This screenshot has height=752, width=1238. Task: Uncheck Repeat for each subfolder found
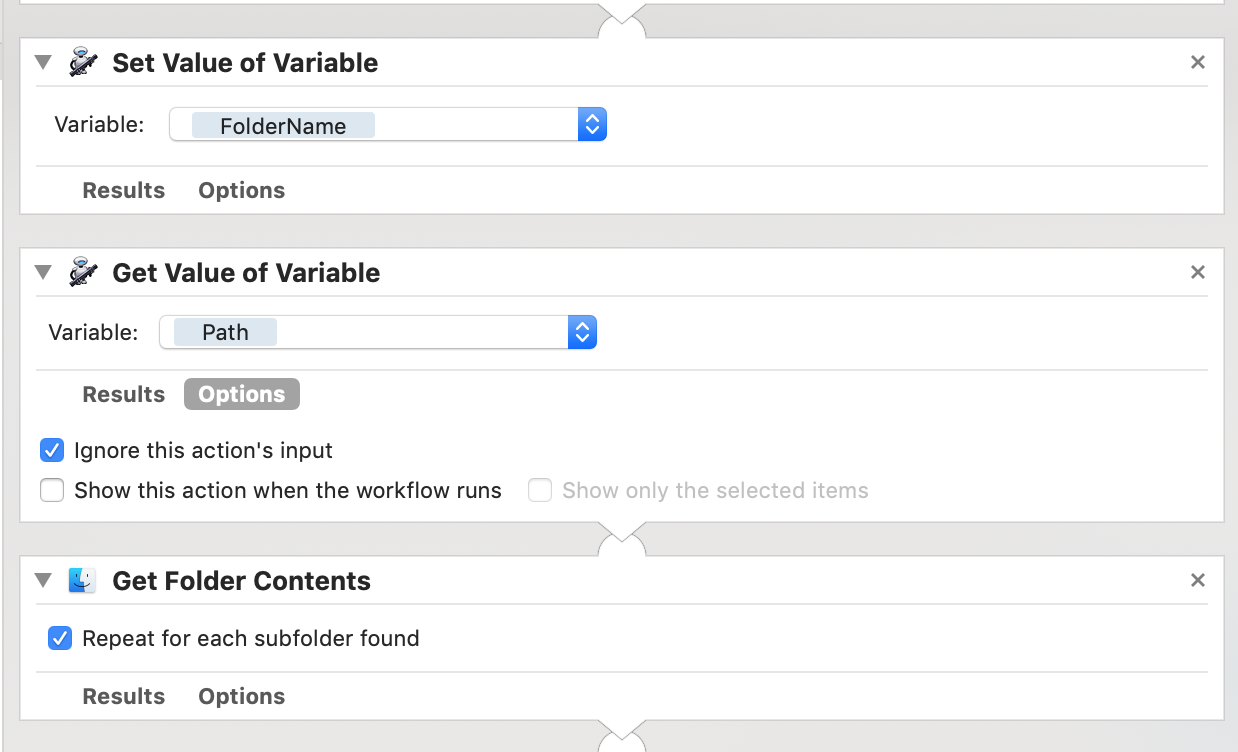tap(60, 638)
